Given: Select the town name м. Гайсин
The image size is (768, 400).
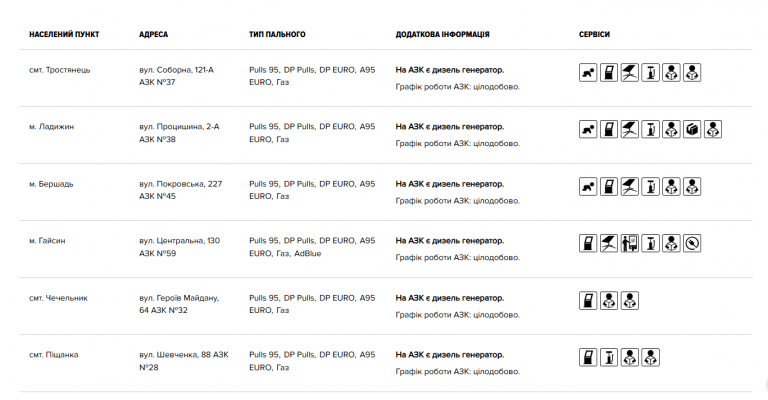Looking at the screenshot, I should click(x=47, y=241).
